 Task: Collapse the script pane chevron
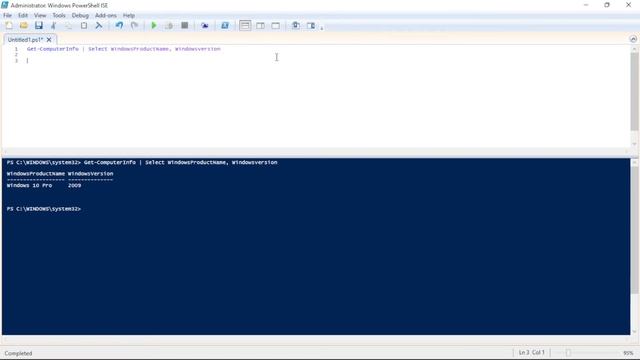(633, 39)
